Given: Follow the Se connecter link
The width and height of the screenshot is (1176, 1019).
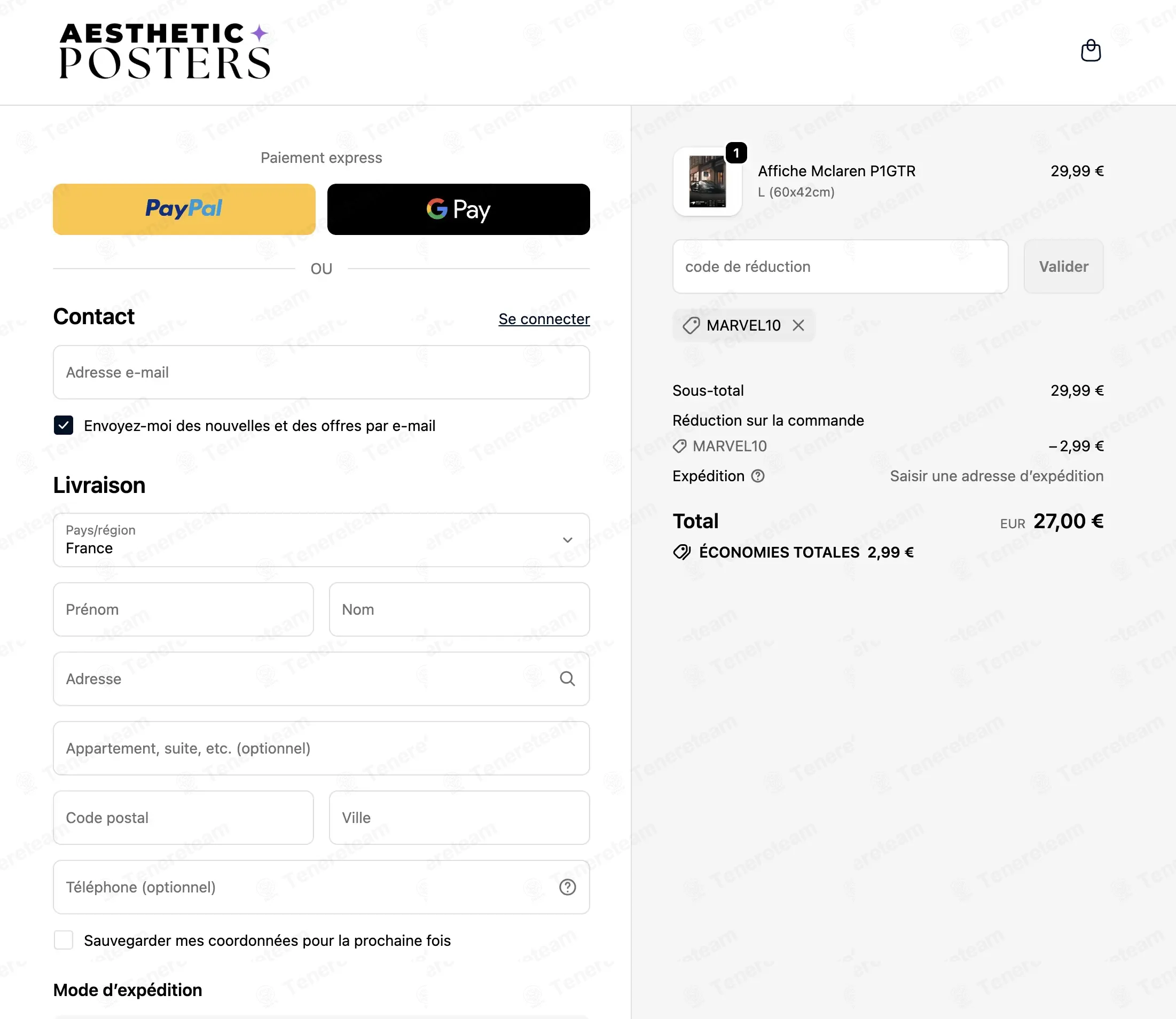Looking at the screenshot, I should (x=544, y=319).
